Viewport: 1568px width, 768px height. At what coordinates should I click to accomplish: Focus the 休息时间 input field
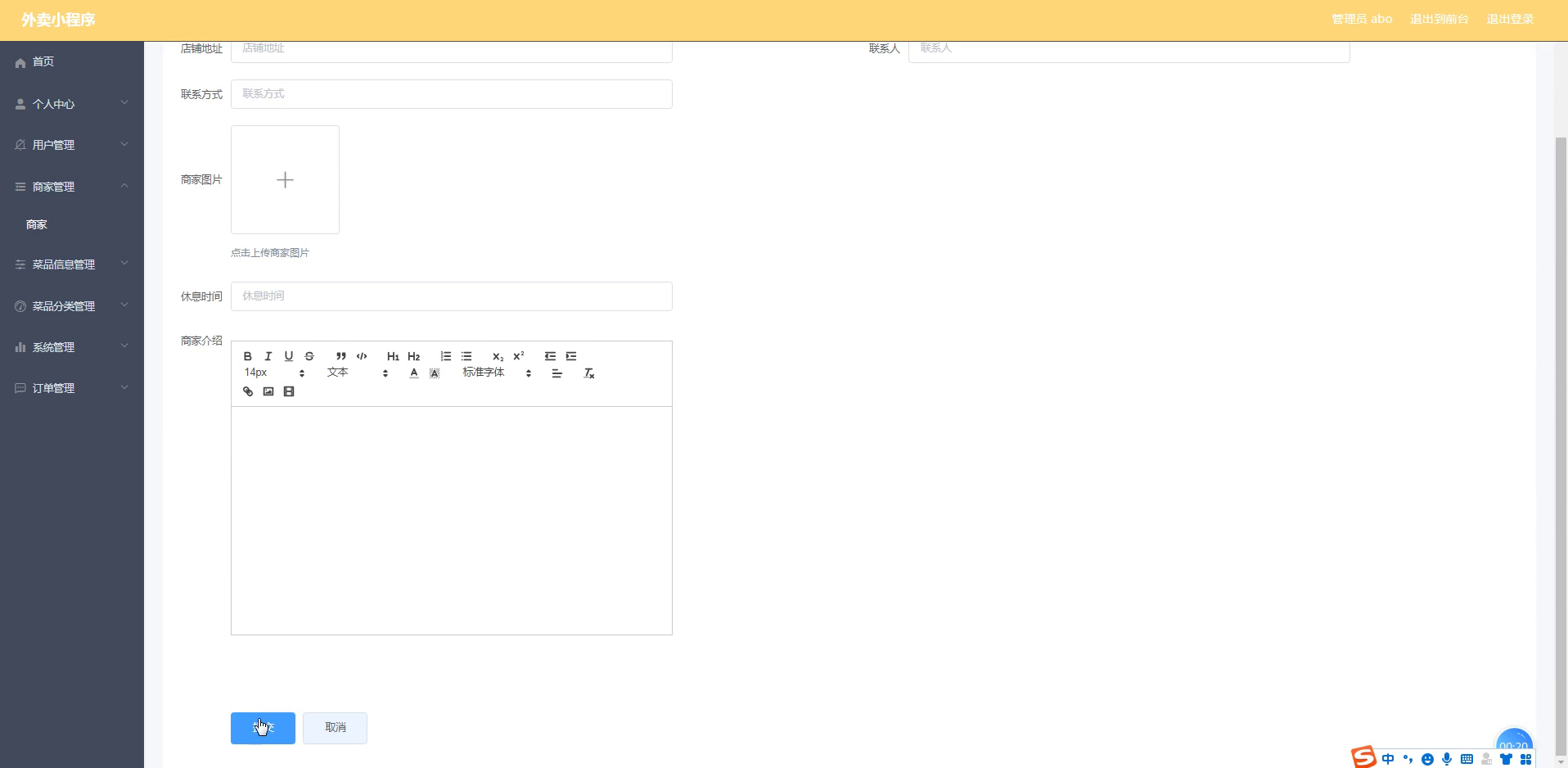pyautogui.click(x=452, y=296)
